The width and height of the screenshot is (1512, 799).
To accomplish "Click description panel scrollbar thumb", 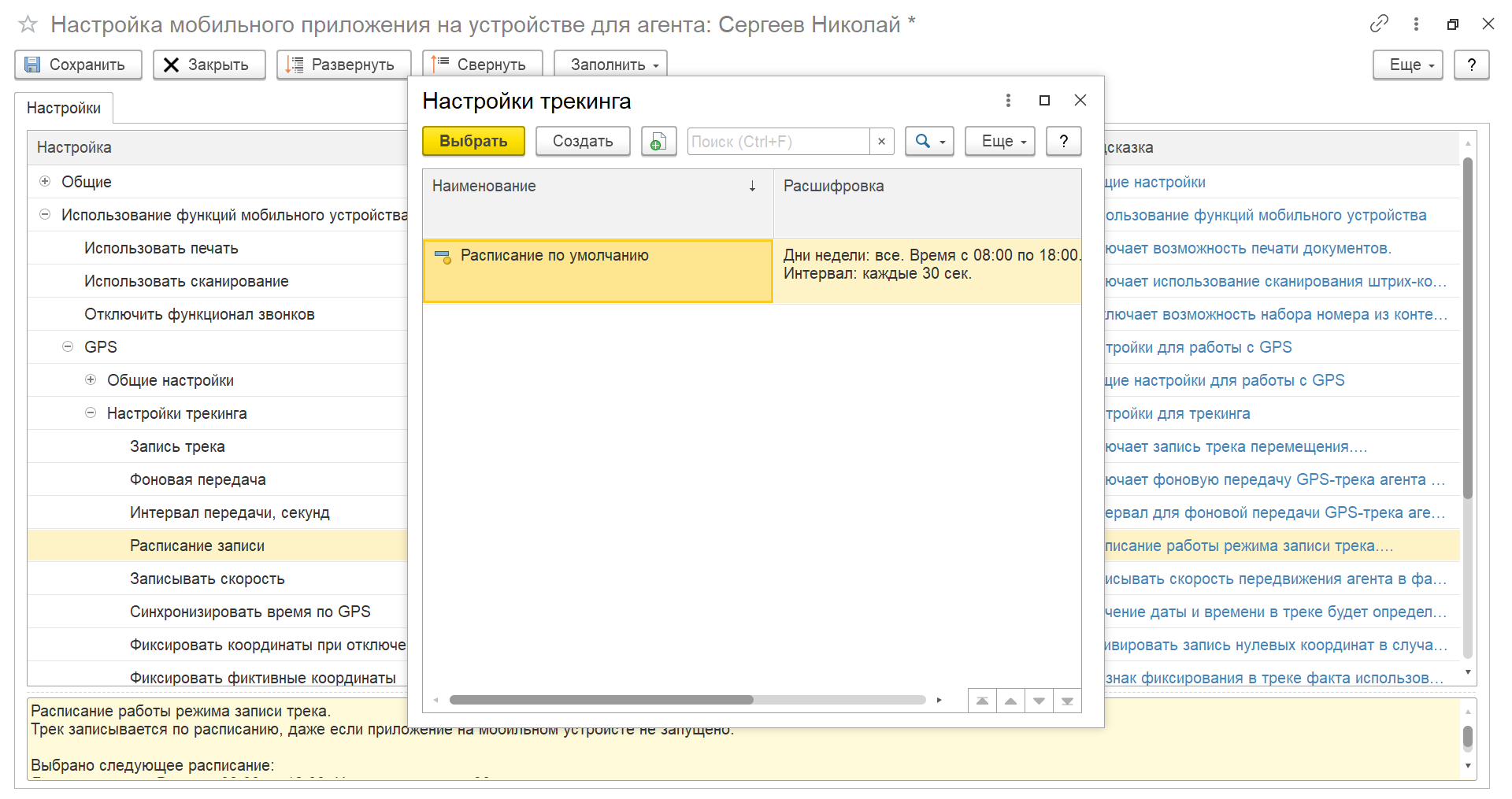I will tap(1467, 737).
